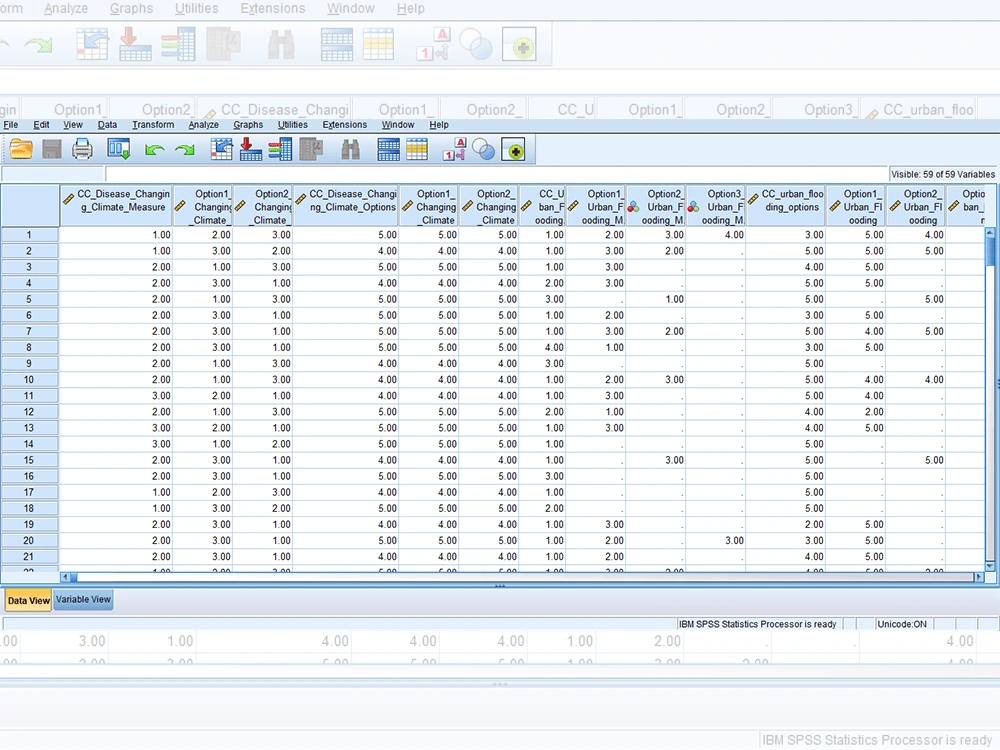Viewport: 1000px width, 750px height.
Task: Open a data document via folder icon
Action: [21, 150]
